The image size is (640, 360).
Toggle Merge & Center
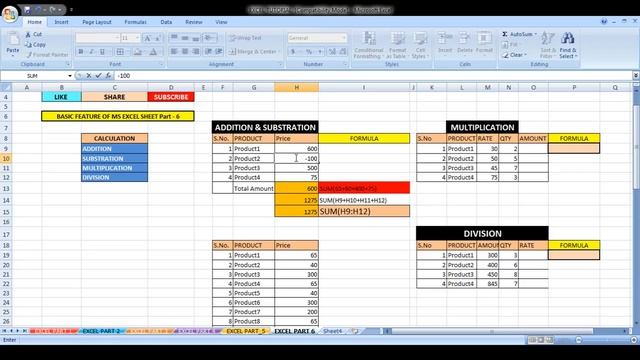coord(252,51)
